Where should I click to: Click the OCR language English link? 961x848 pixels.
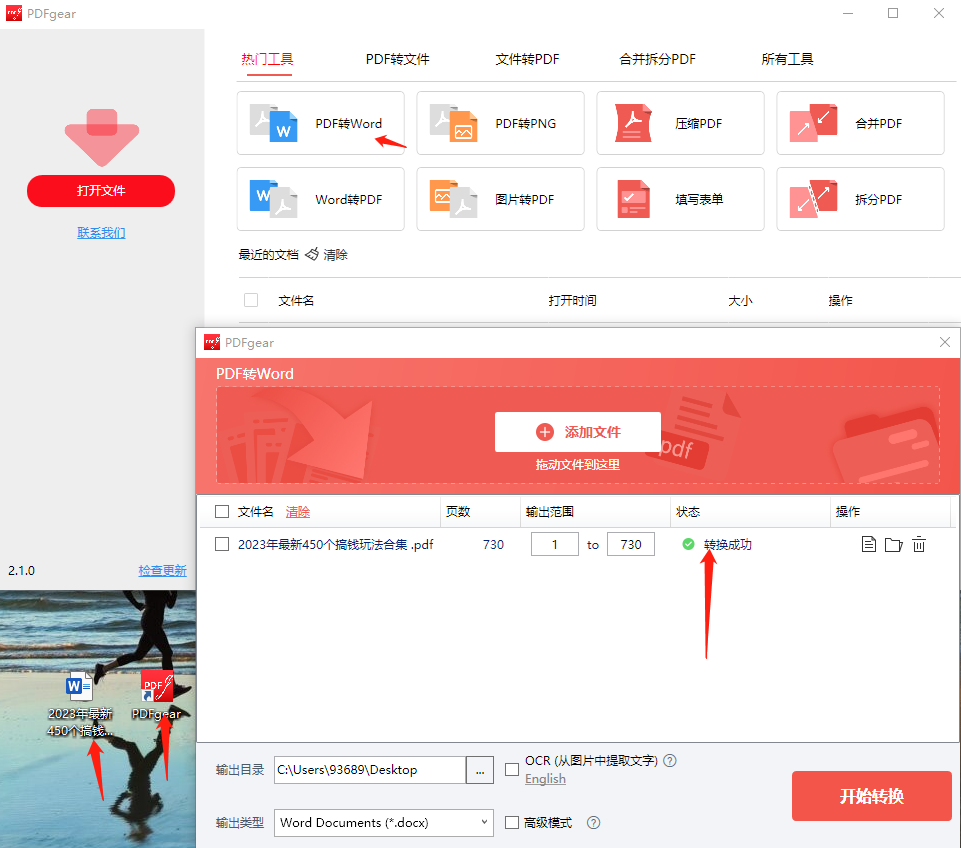545,779
